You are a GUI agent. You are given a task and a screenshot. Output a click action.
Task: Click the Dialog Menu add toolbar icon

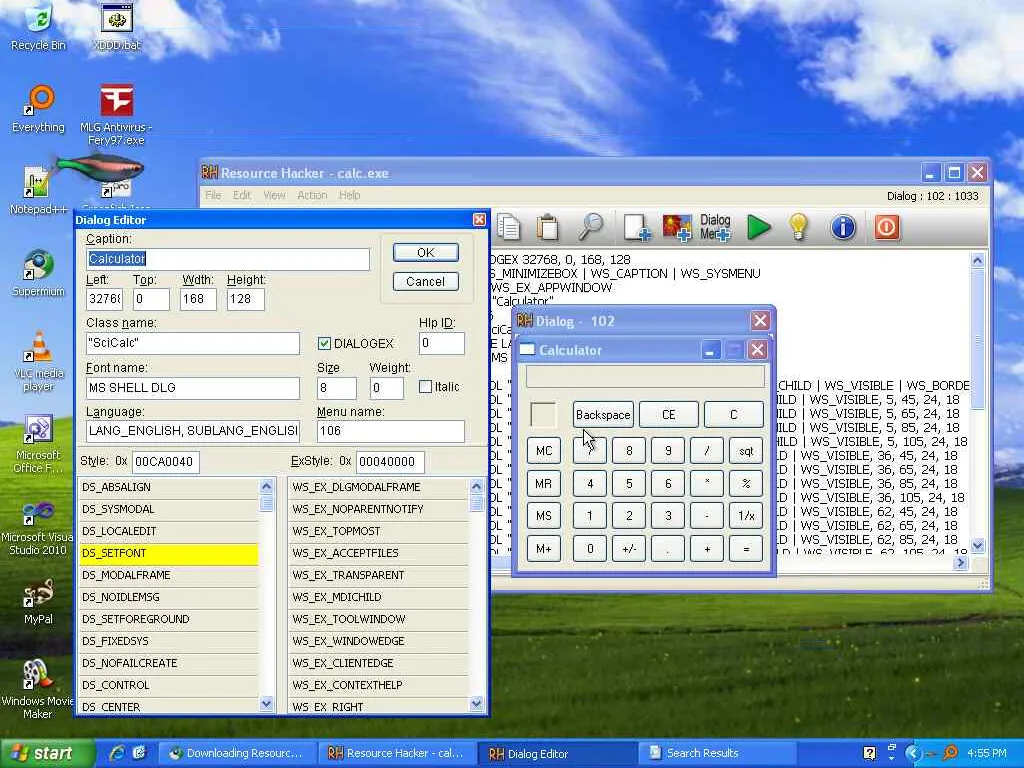click(715, 227)
